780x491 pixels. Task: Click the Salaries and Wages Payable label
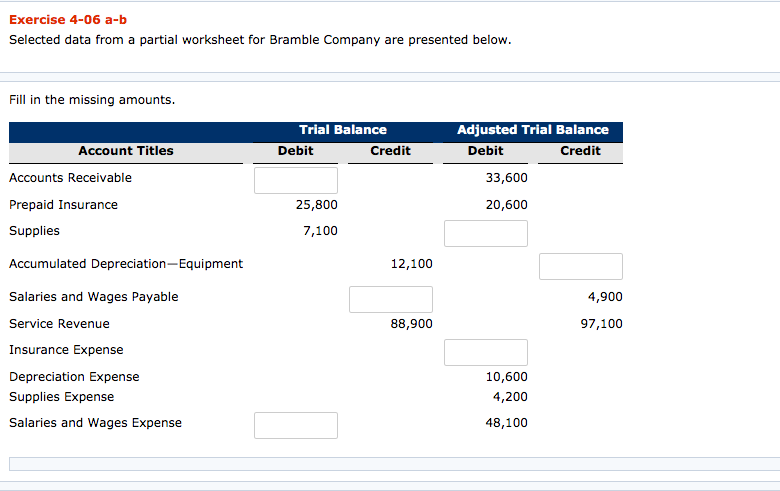(x=94, y=297)
